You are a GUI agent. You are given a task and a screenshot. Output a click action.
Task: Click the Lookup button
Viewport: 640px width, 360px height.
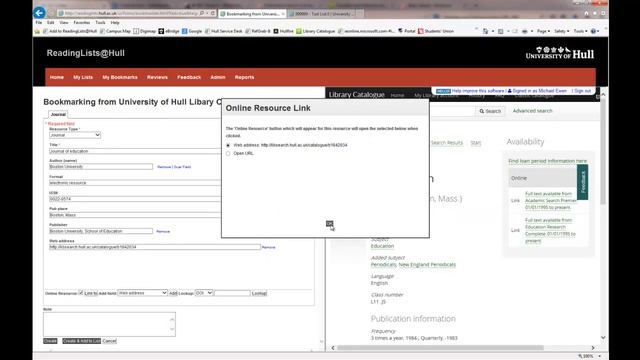tap(259, 293)
